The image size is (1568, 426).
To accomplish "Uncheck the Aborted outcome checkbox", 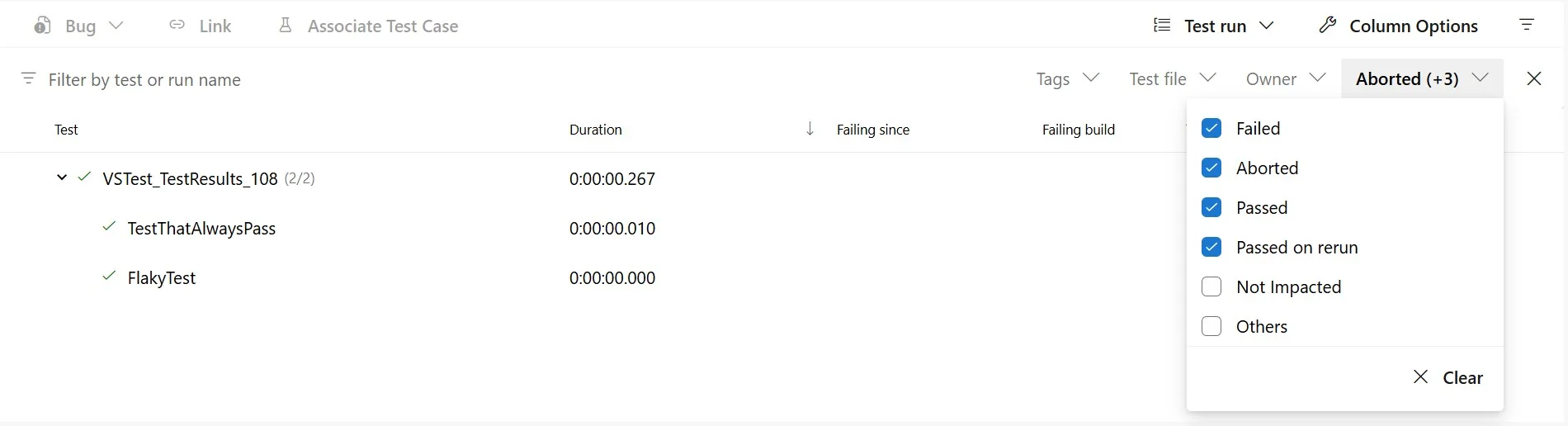I will tap(1211, 168).
